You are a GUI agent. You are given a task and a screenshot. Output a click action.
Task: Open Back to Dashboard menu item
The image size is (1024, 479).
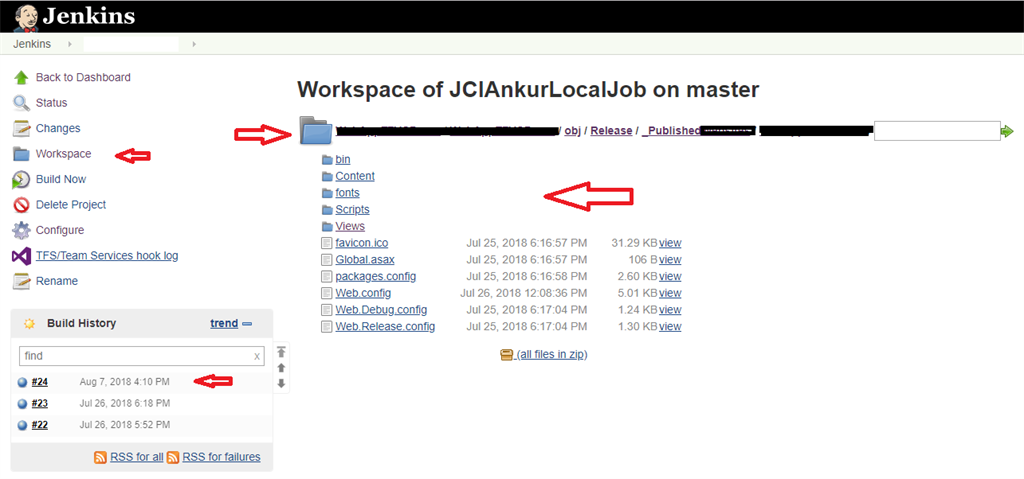tap(83, 77)
